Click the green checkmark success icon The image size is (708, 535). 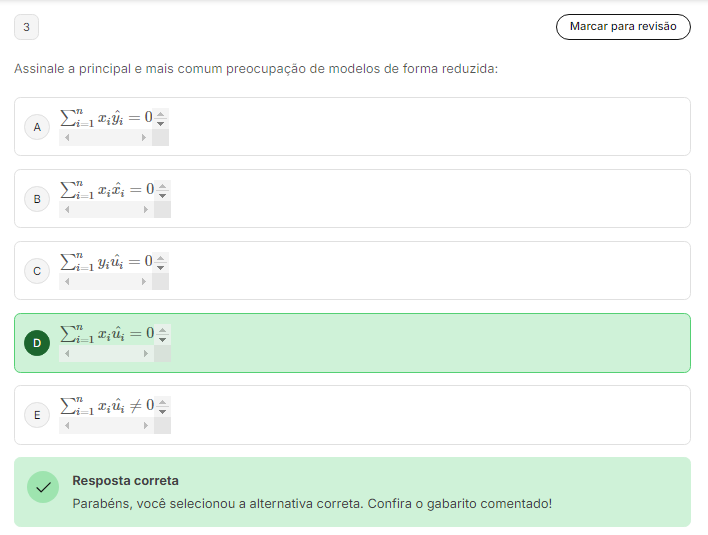click(x=43, y=487)
